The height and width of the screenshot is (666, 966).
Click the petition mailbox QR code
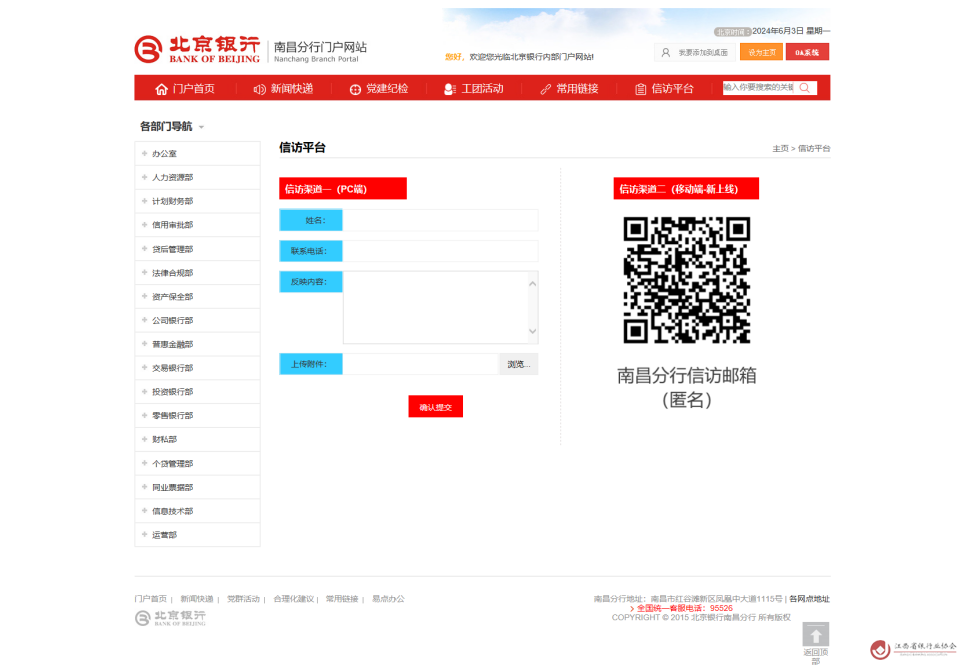coord(686,280)
